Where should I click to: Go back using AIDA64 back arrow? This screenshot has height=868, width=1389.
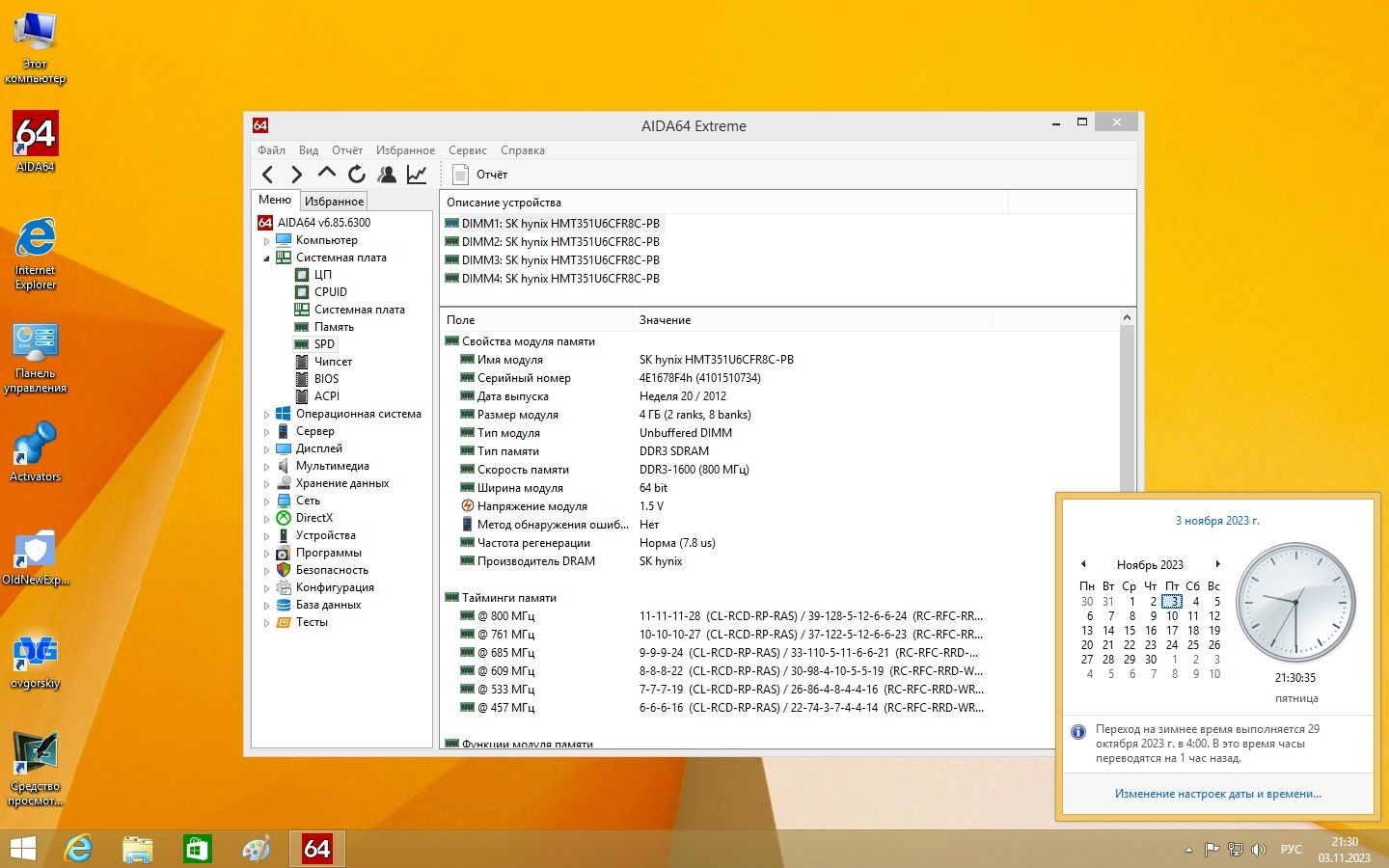tap(267, 175)
